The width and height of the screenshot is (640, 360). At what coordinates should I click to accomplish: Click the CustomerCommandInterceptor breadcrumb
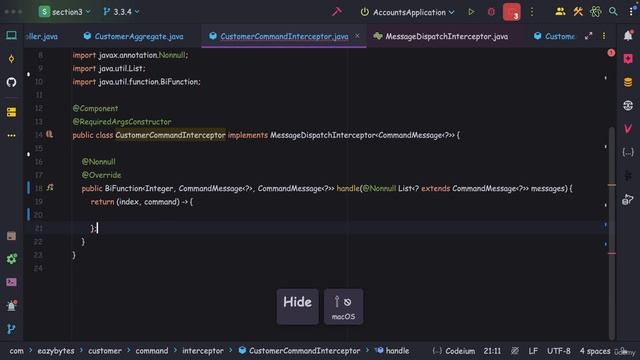tap(299, 351)
